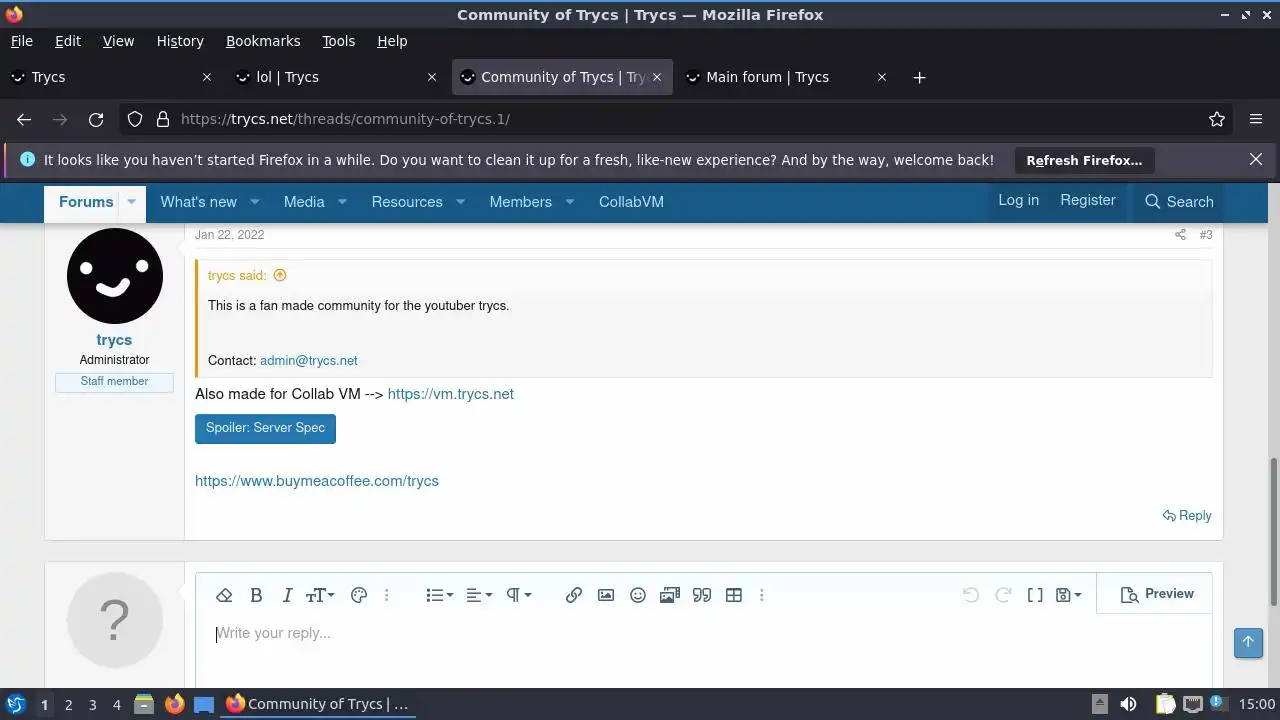Click Refresh Firefox… button
The width and height of the screenshot is (1280, 720).
coord(1084,160)
